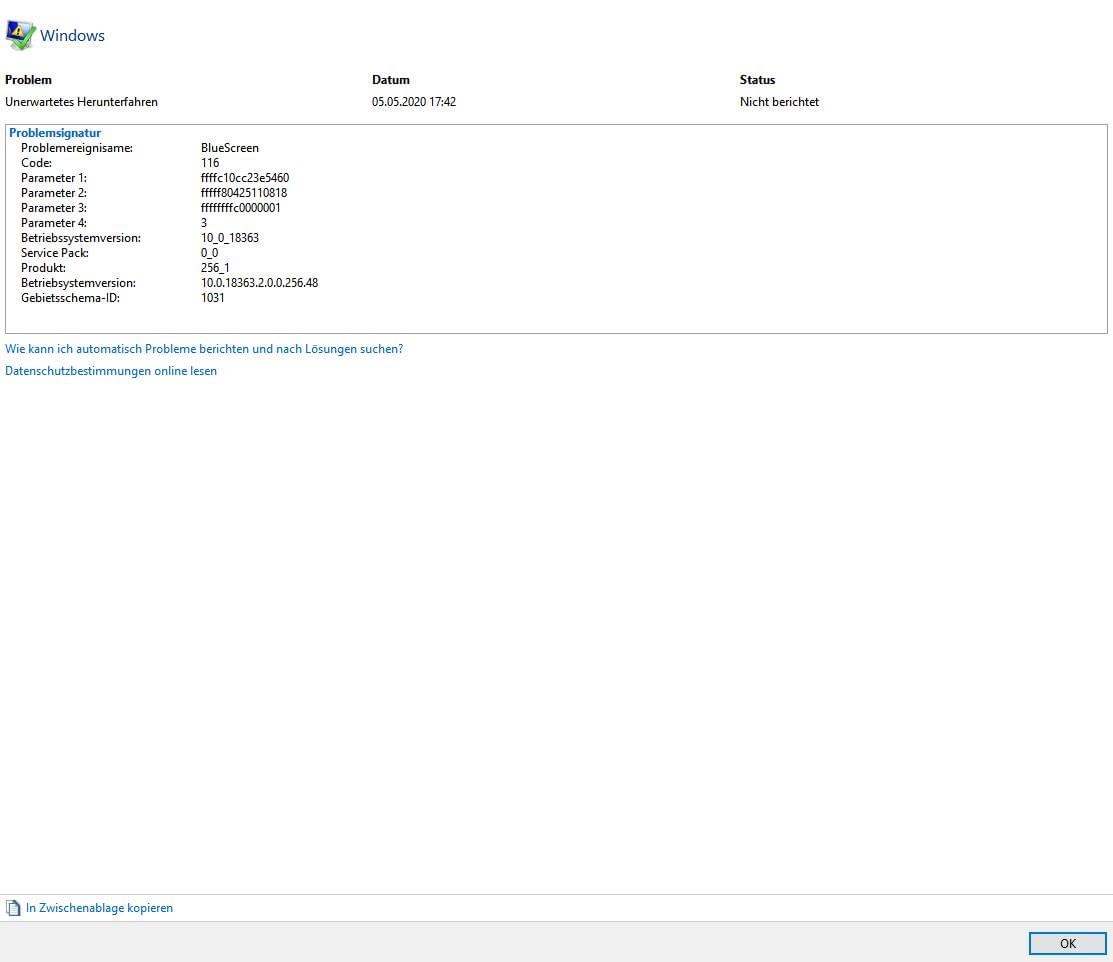Click the 'Windows' title text

(72, 35)
